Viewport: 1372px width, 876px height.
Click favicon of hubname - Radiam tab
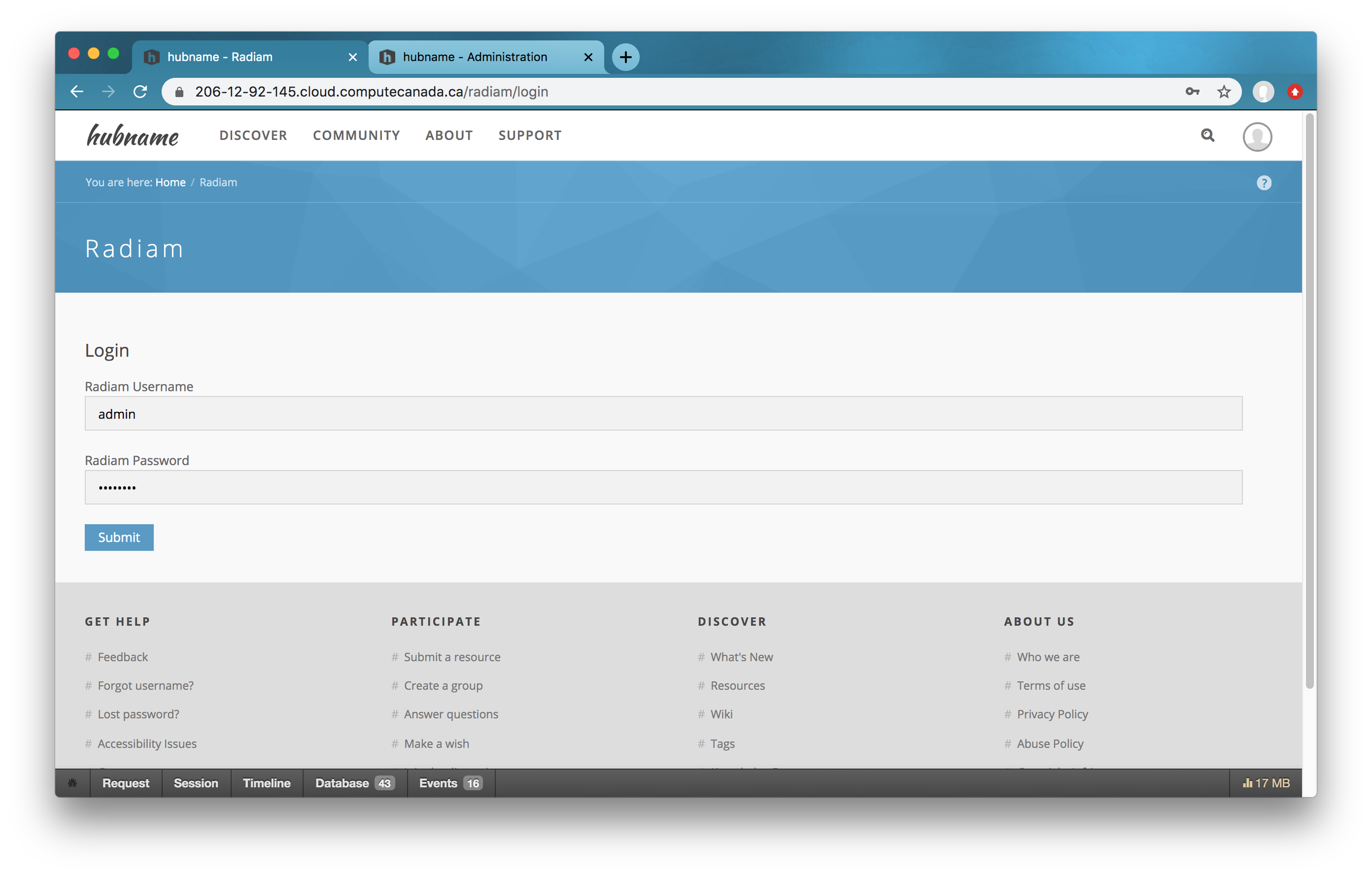(x=151, y=57)
